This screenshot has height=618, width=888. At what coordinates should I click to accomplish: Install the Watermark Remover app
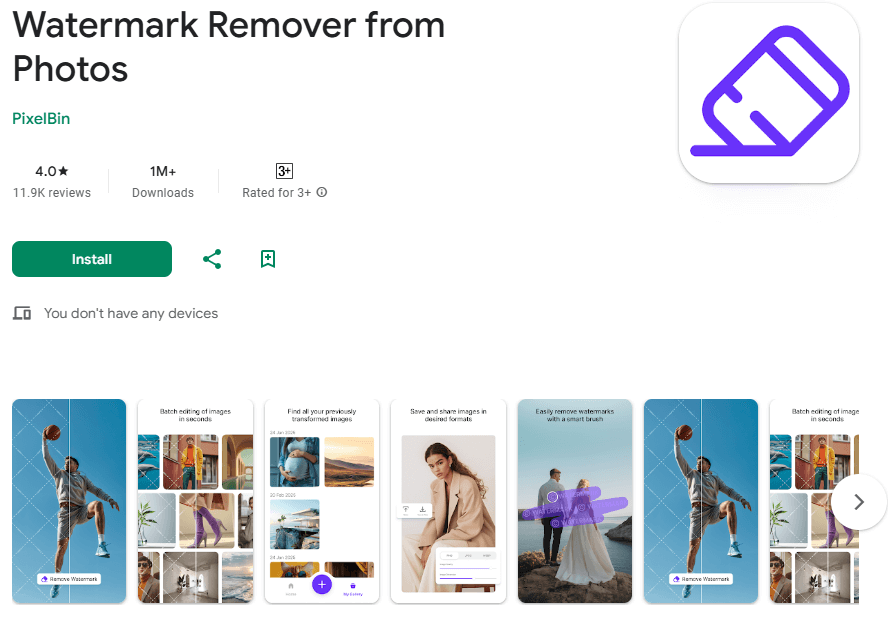pyautogui.click(x=92, y=259)
